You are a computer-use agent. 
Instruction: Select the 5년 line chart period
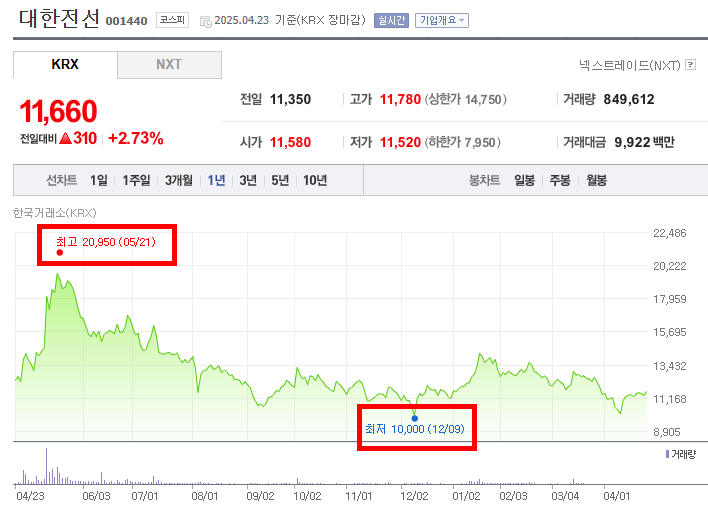click(x=280, y=181)
